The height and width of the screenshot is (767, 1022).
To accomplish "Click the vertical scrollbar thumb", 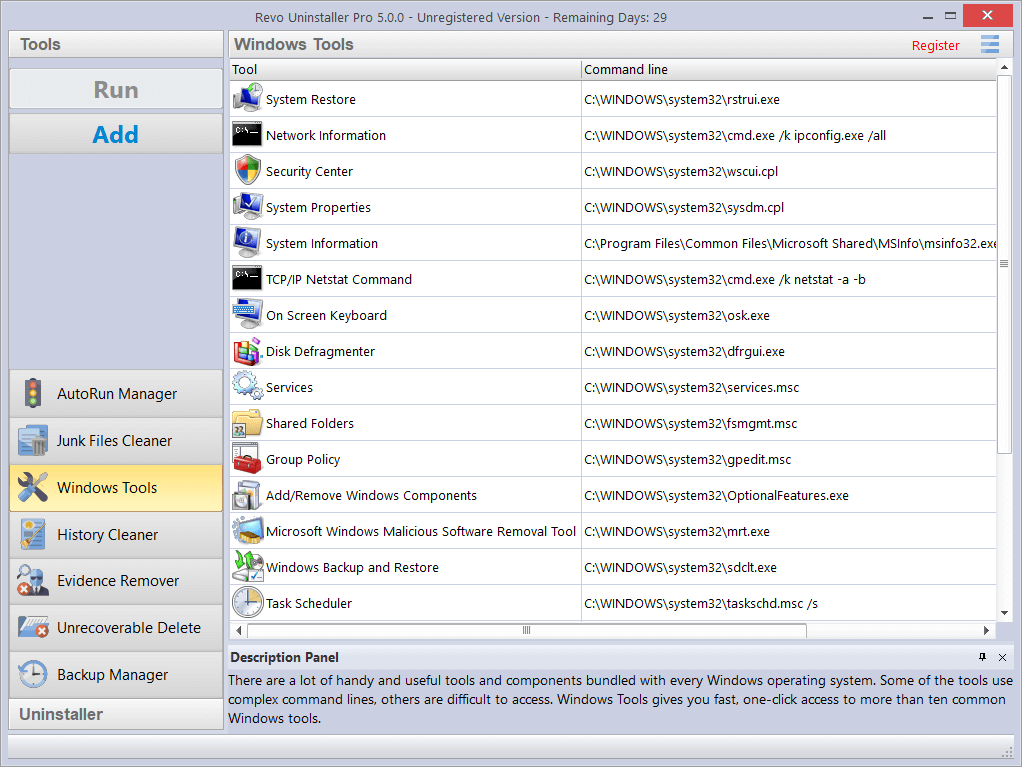I will pyautogui.click(x=1004, y=264).
